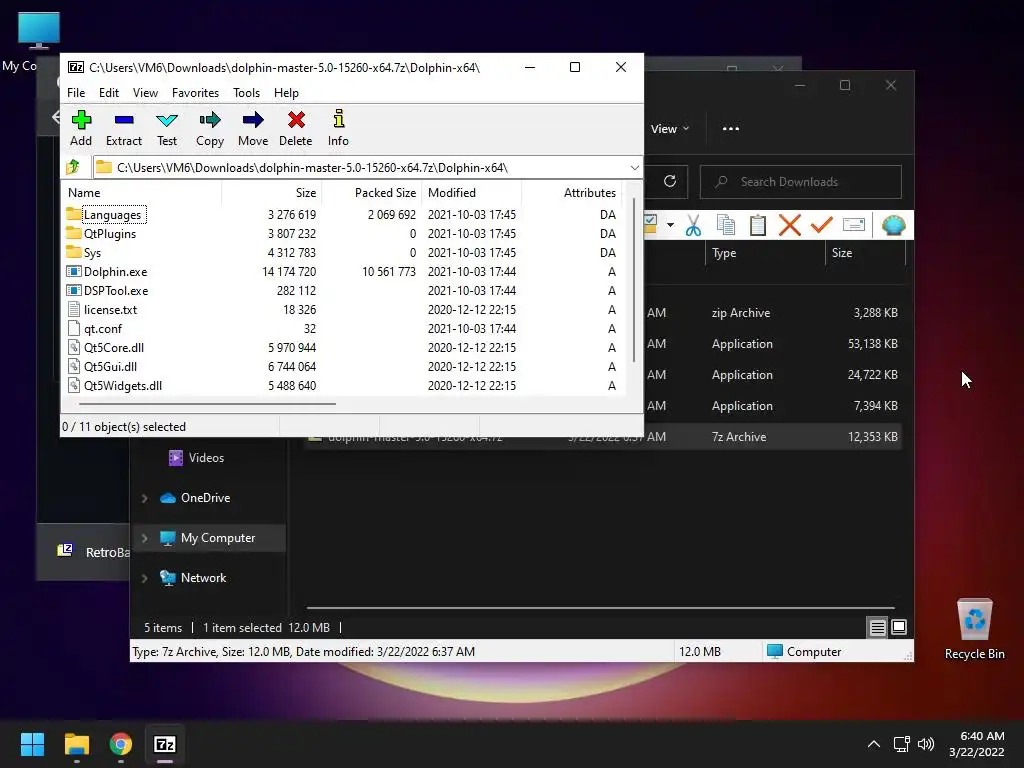Select the Qt5Core.dll file
Viewport: 1024px width, 768px height.
click(114, 347)
